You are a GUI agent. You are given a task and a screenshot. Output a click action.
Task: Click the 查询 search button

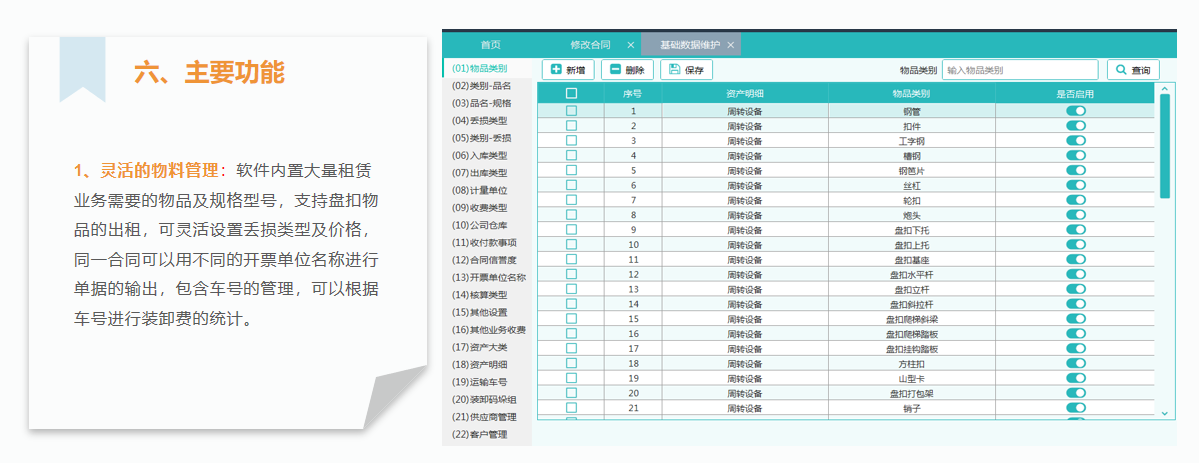click(x=1133, y=70)
